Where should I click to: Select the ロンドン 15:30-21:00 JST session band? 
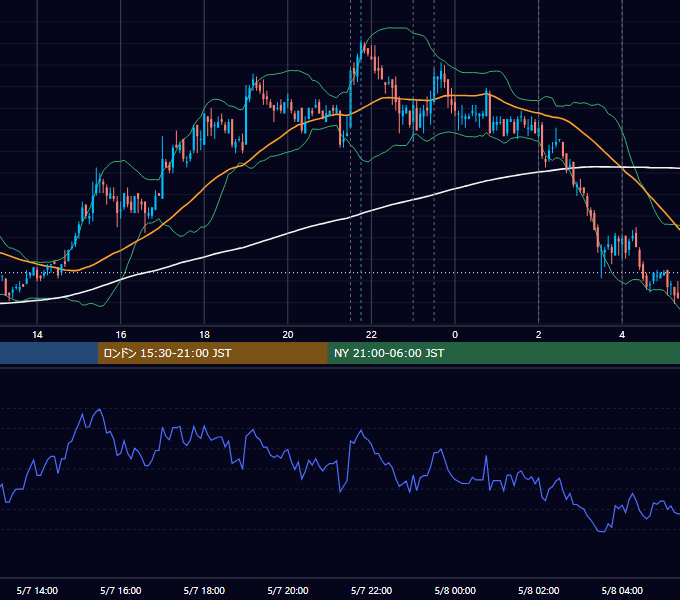[x=212, y=353]
